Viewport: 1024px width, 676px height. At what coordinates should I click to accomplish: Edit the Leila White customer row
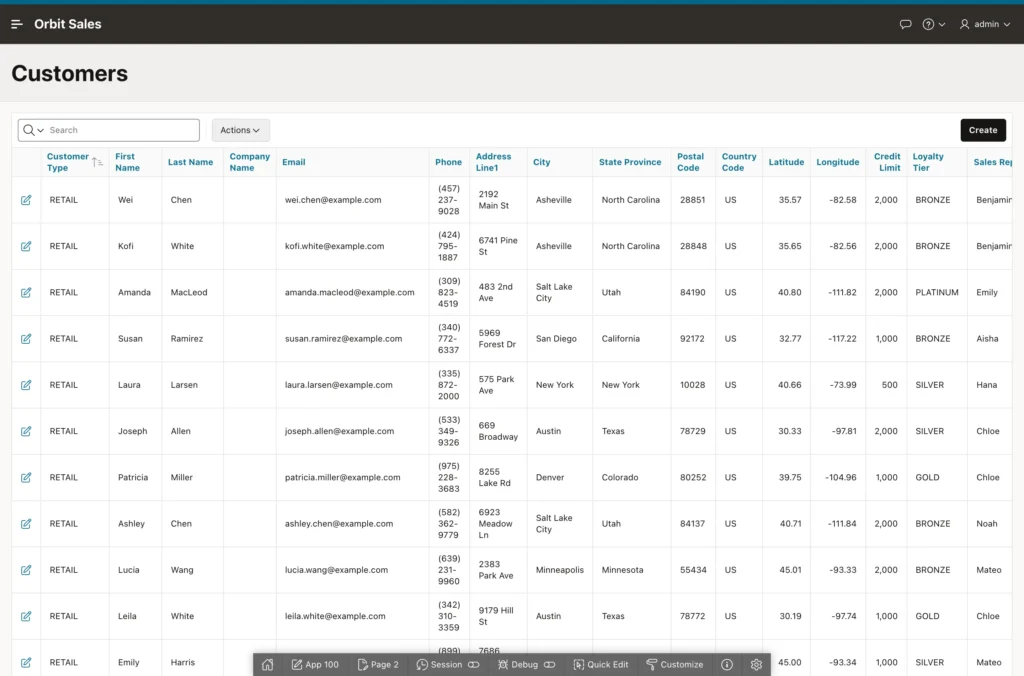pos(26,616)
